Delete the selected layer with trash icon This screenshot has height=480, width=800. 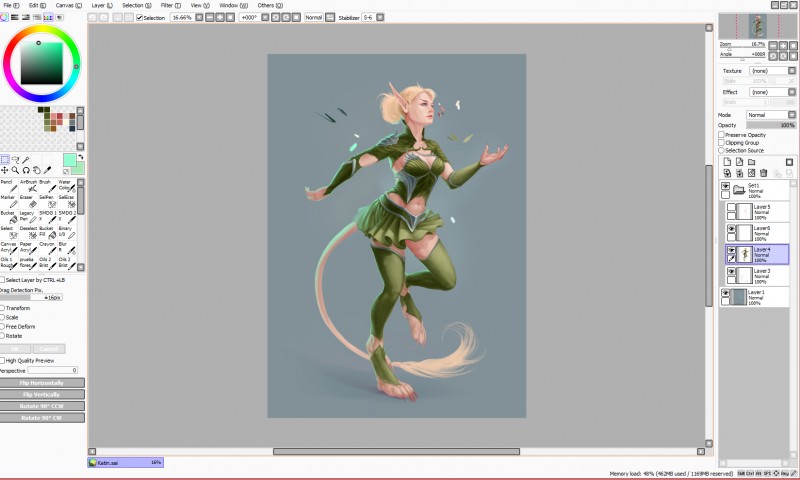click(764, 173)
